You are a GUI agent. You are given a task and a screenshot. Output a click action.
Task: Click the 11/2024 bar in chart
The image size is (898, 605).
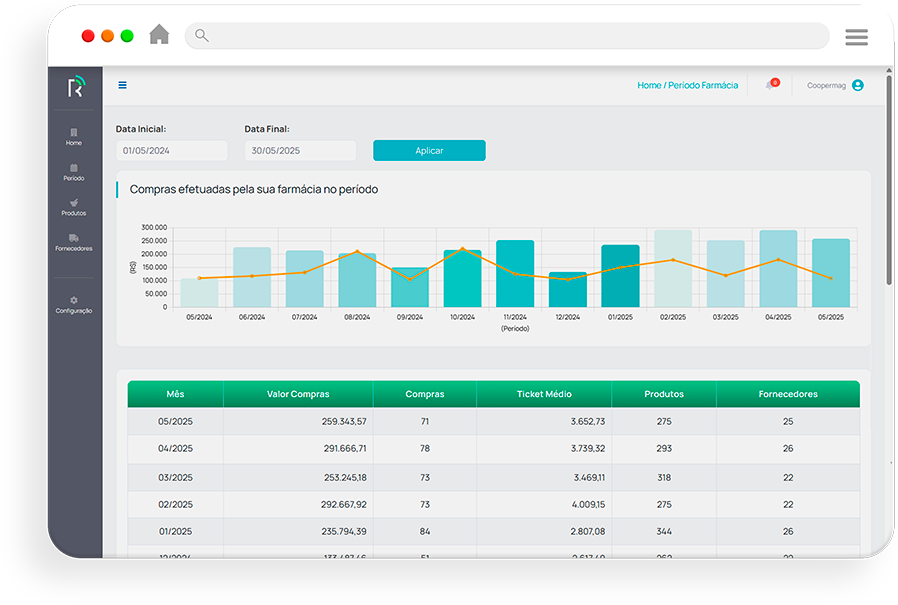tap(515, 273)
